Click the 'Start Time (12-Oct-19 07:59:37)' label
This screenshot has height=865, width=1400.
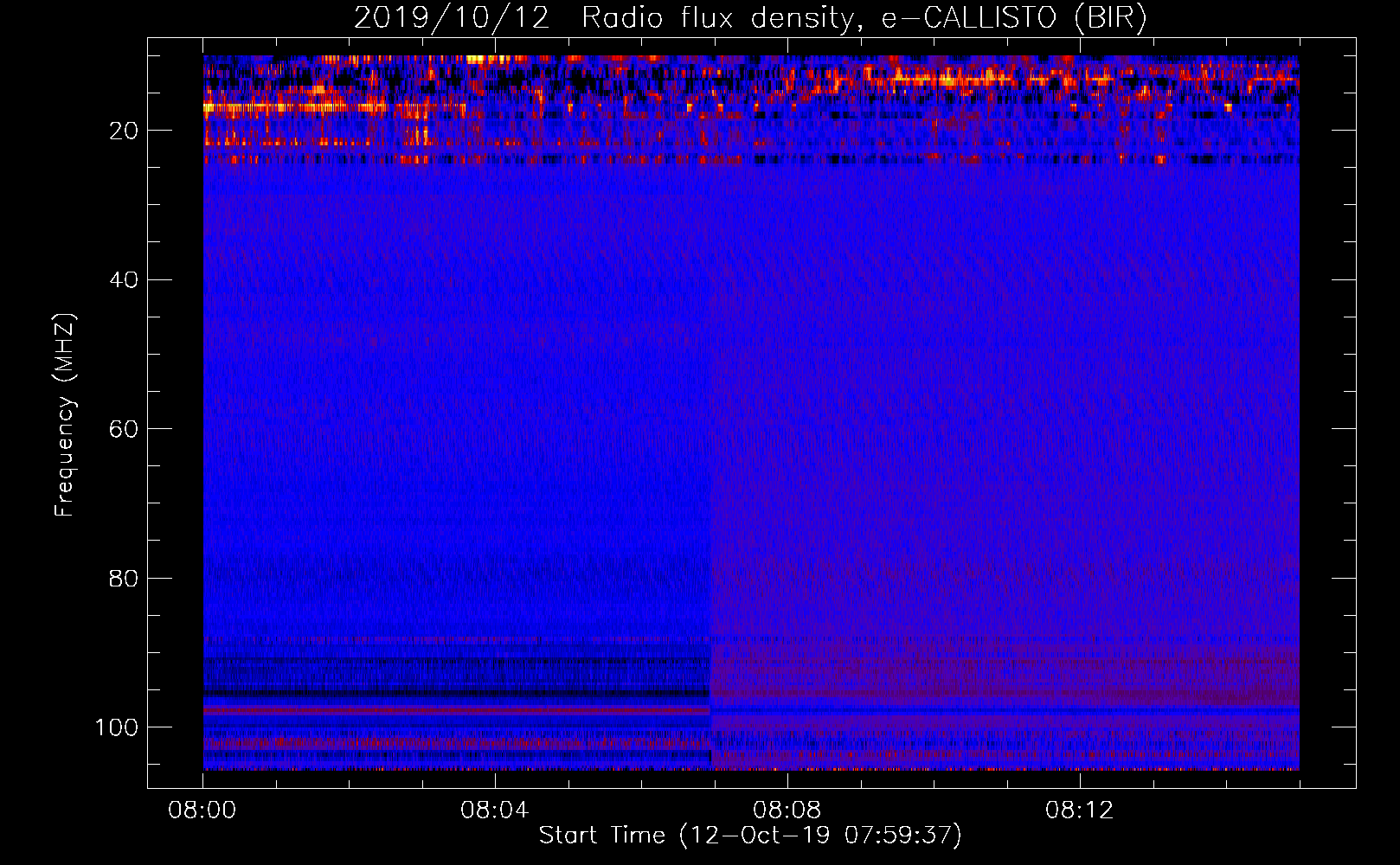point(750,836)
